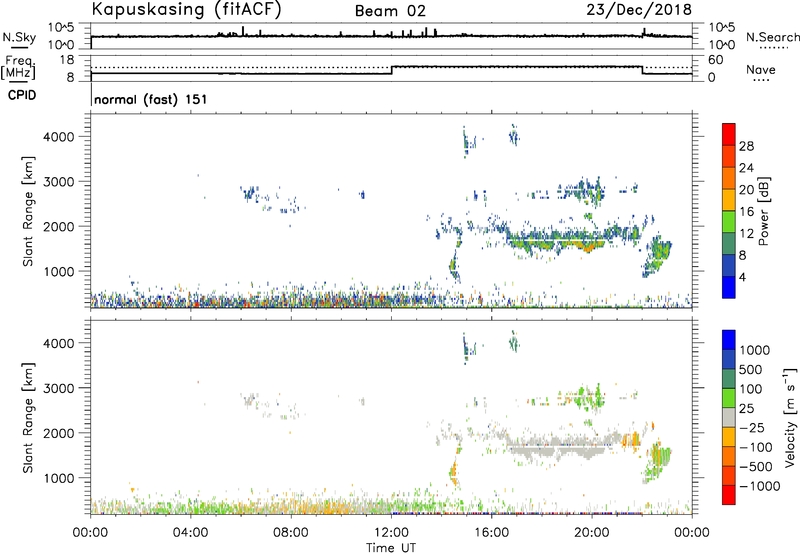Screen dimensions: 800x554
Task: Click the 'Slant Range [km]' title of the velocity panel
Action: pyautogui.click(x=28, y=418)
